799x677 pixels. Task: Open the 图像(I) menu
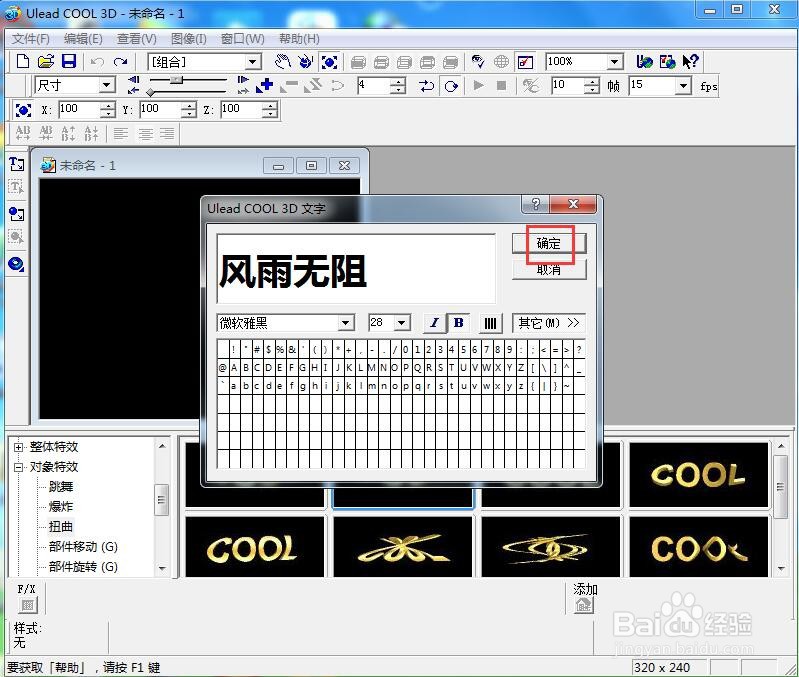[189, 39]
